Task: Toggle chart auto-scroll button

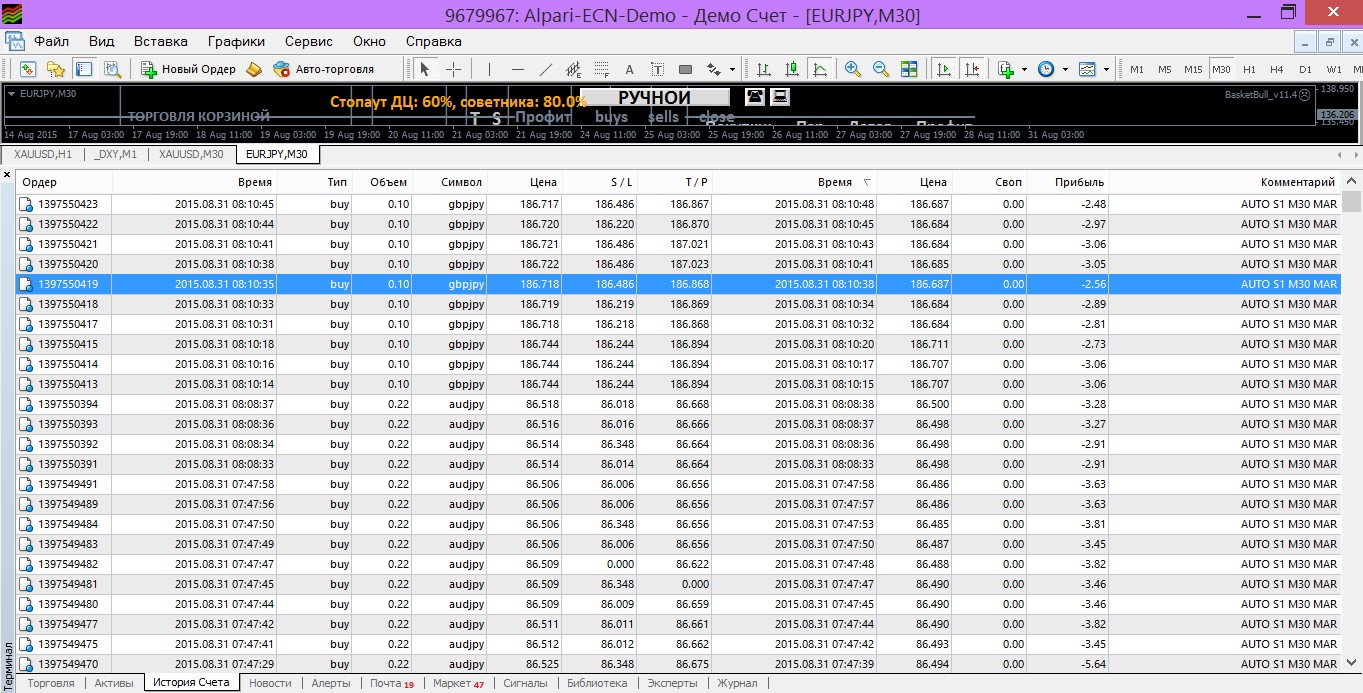Action: (943, 69)
